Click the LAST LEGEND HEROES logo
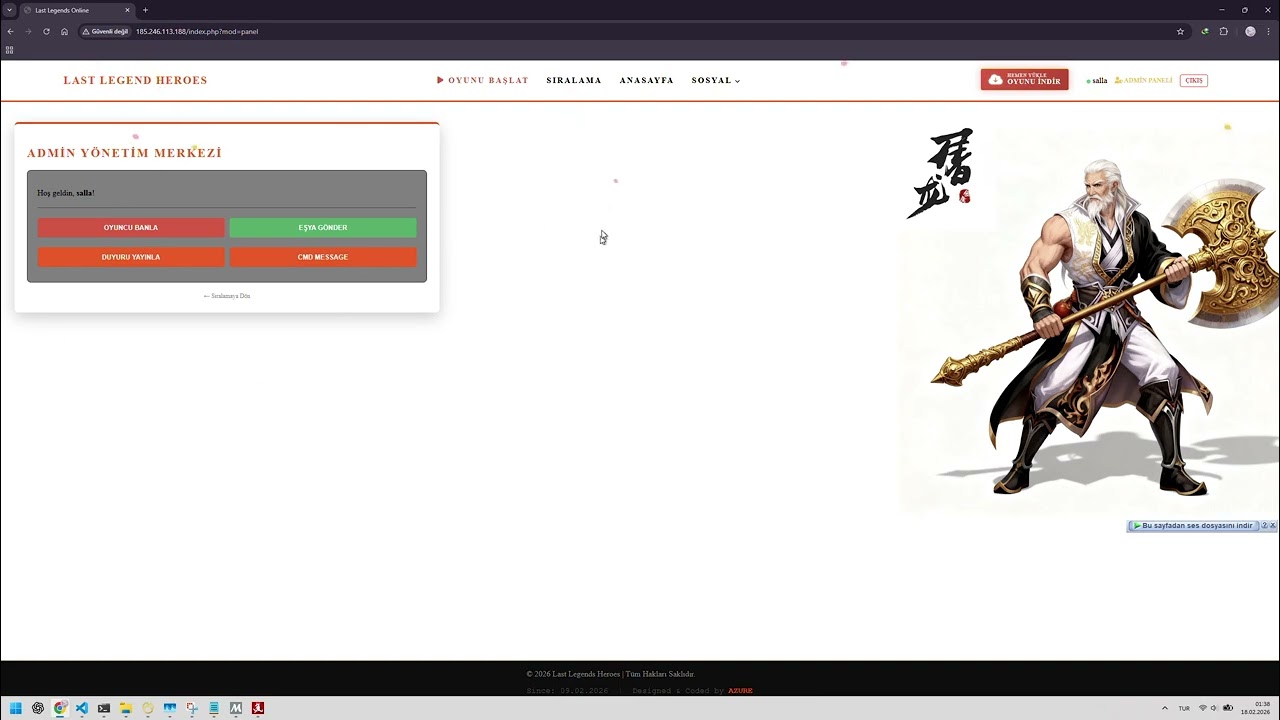 (x=135, y=80)
